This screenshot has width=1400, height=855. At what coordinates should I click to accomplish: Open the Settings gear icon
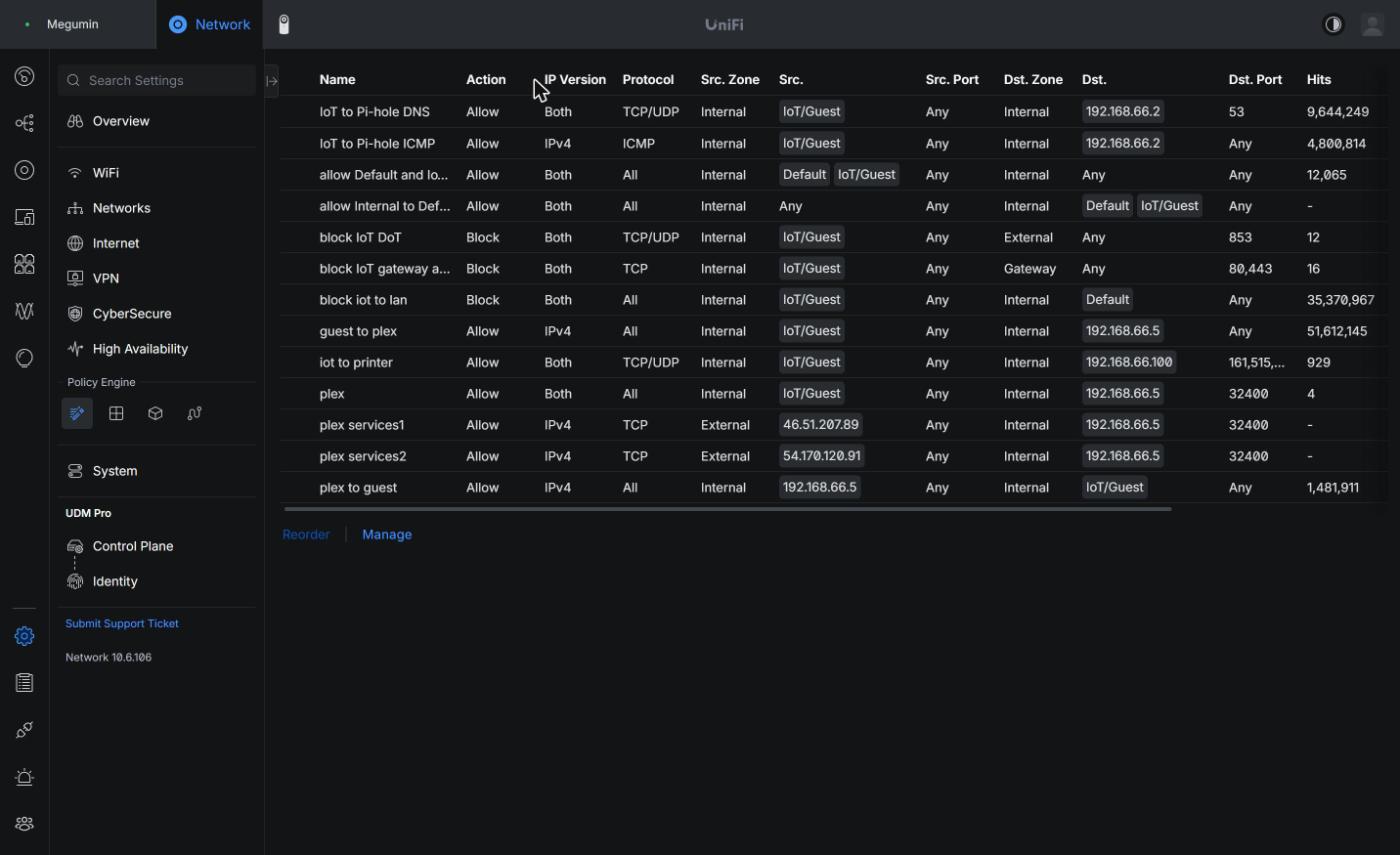[x=24, y=636]
